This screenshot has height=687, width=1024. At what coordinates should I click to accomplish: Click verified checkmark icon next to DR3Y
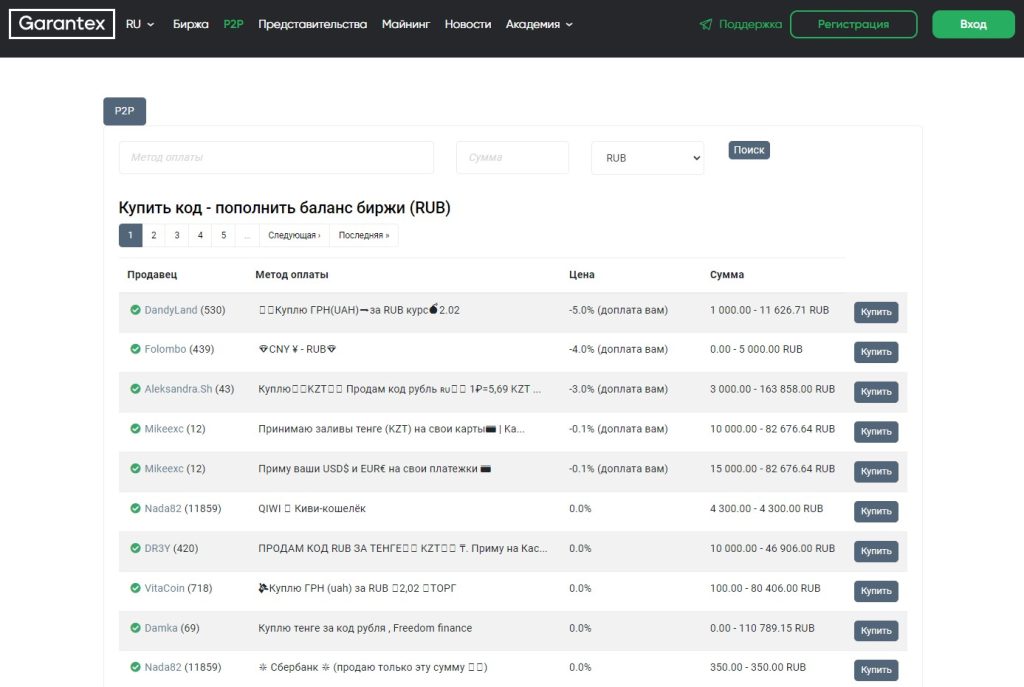click(135, 549)
